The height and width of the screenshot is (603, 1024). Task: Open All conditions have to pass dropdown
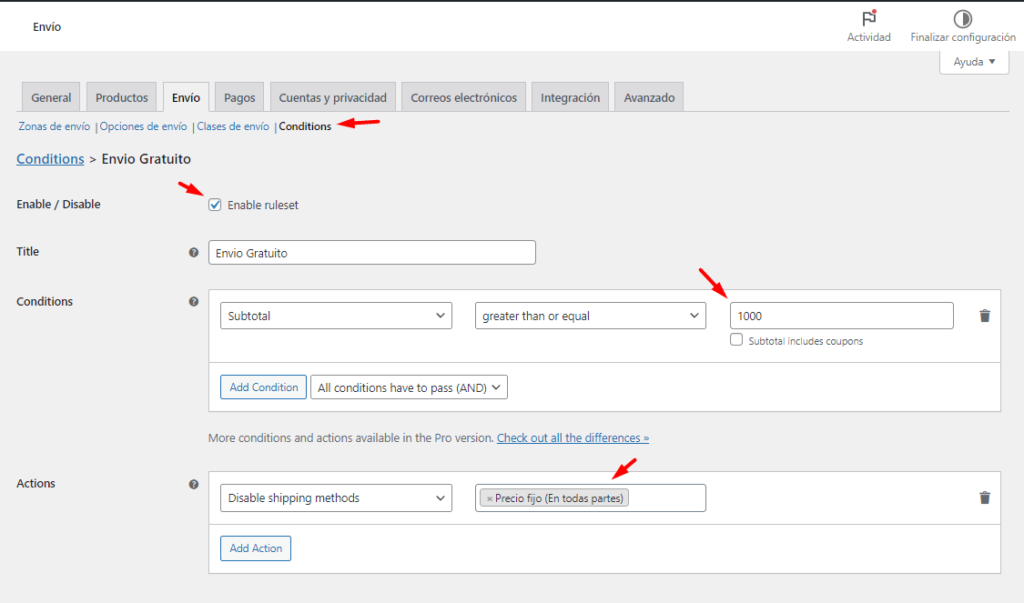[x=409, y=387]
